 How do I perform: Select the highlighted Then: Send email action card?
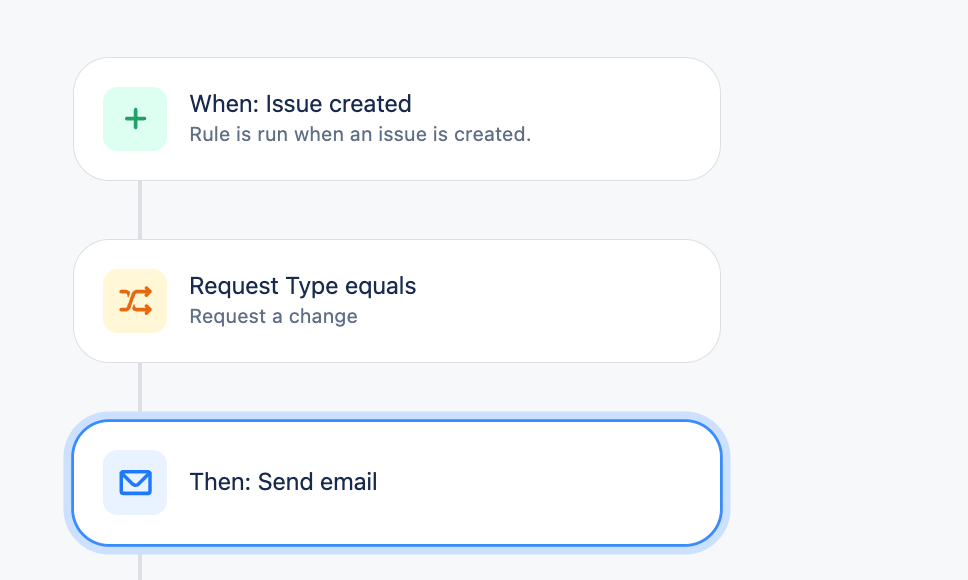(x=397, y=483)
